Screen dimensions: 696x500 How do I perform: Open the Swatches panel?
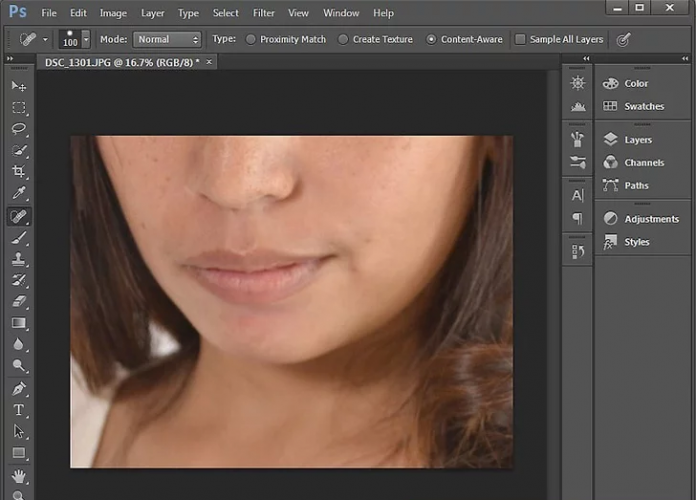[x=643, y=106]
